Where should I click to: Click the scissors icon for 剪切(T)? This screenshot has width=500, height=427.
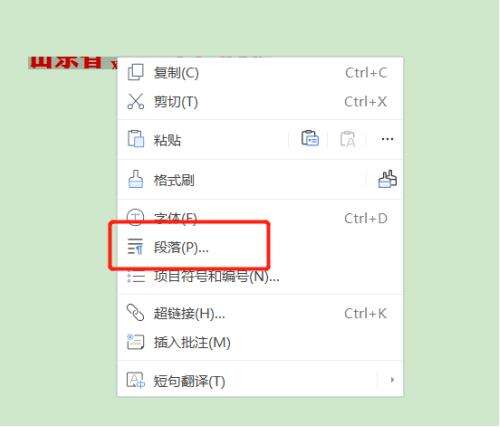[x=136, y=101]
